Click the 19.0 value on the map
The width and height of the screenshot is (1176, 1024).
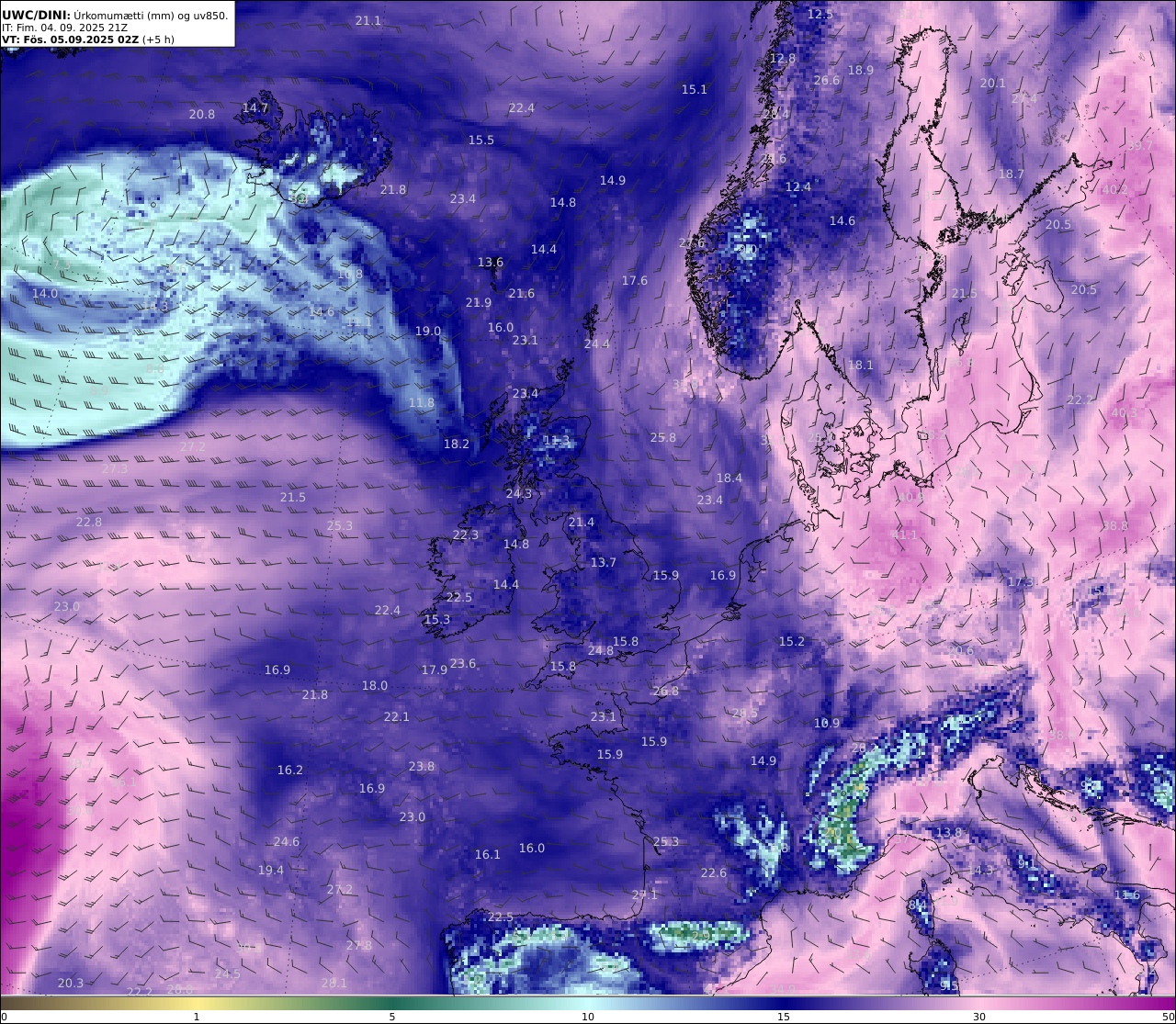point(428,331)
